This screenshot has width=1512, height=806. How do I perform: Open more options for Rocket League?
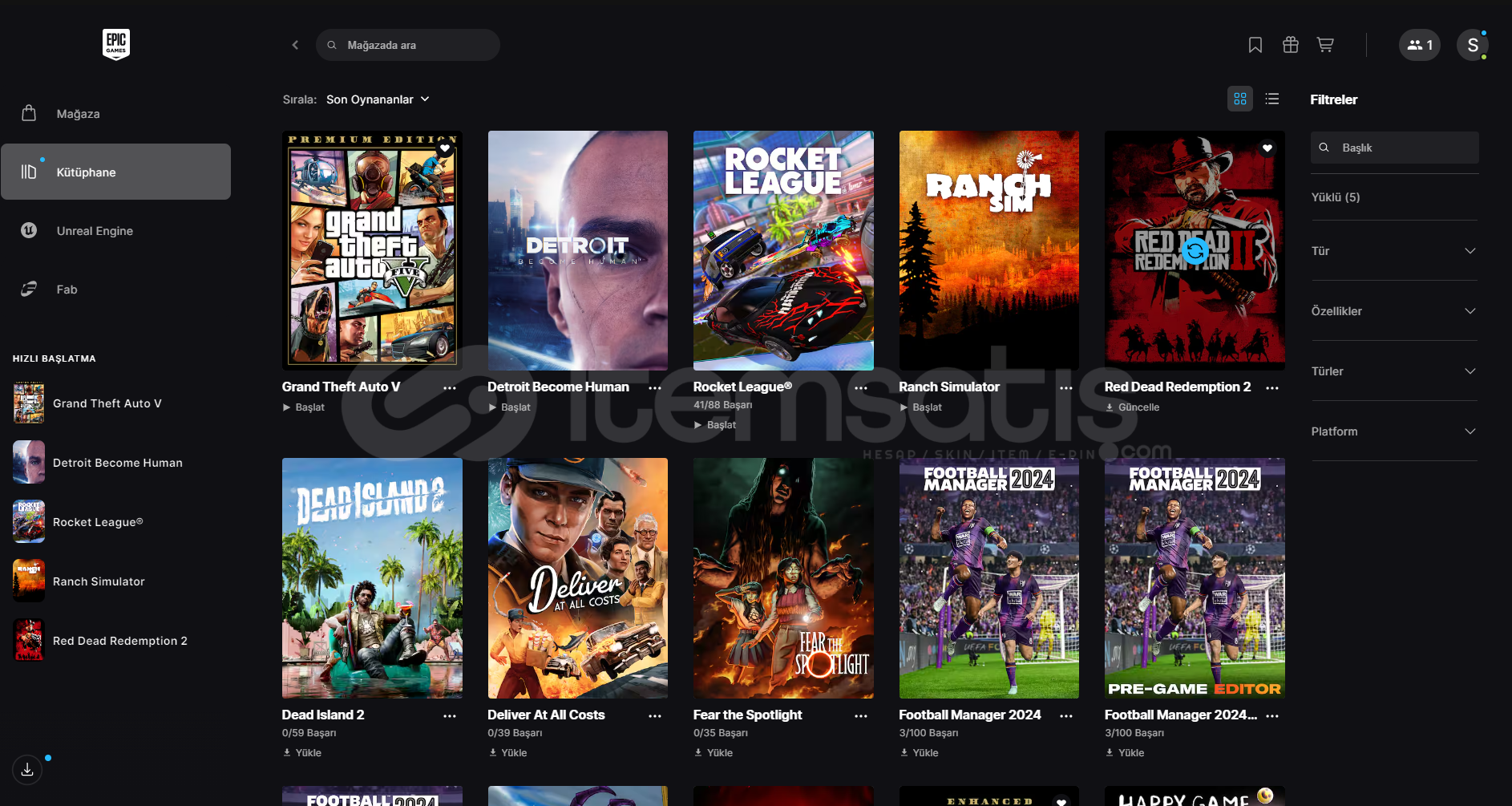[861, 388]
